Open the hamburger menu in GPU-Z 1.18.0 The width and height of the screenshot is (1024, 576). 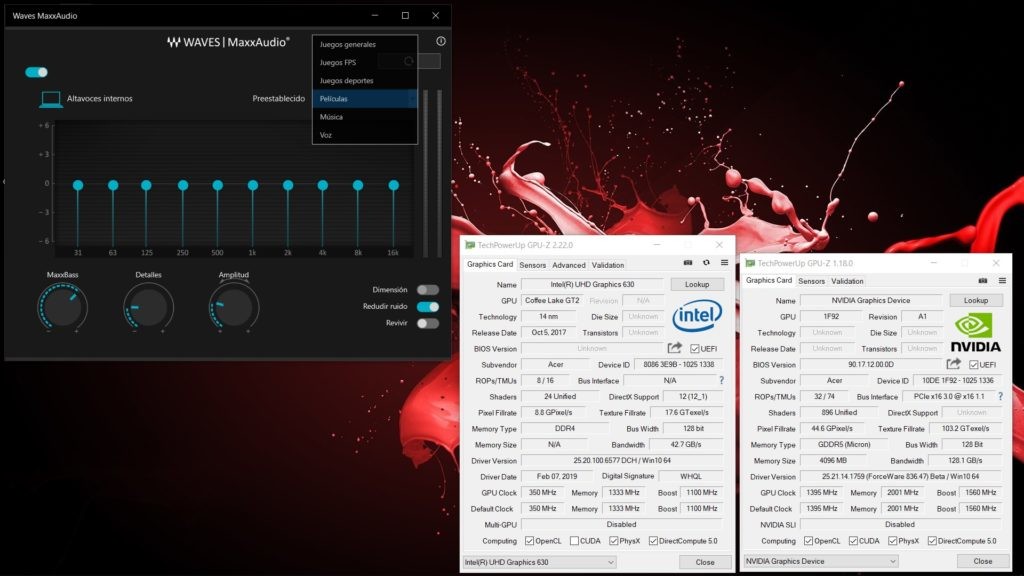pyautogui.click(x=1002, y=280)
